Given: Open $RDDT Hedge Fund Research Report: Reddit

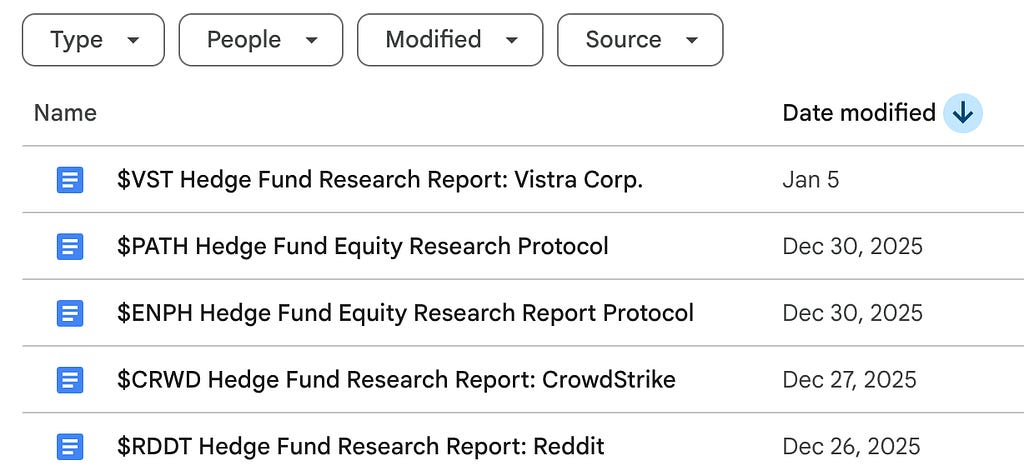Looking at the screenshot, I should [360, 447].
